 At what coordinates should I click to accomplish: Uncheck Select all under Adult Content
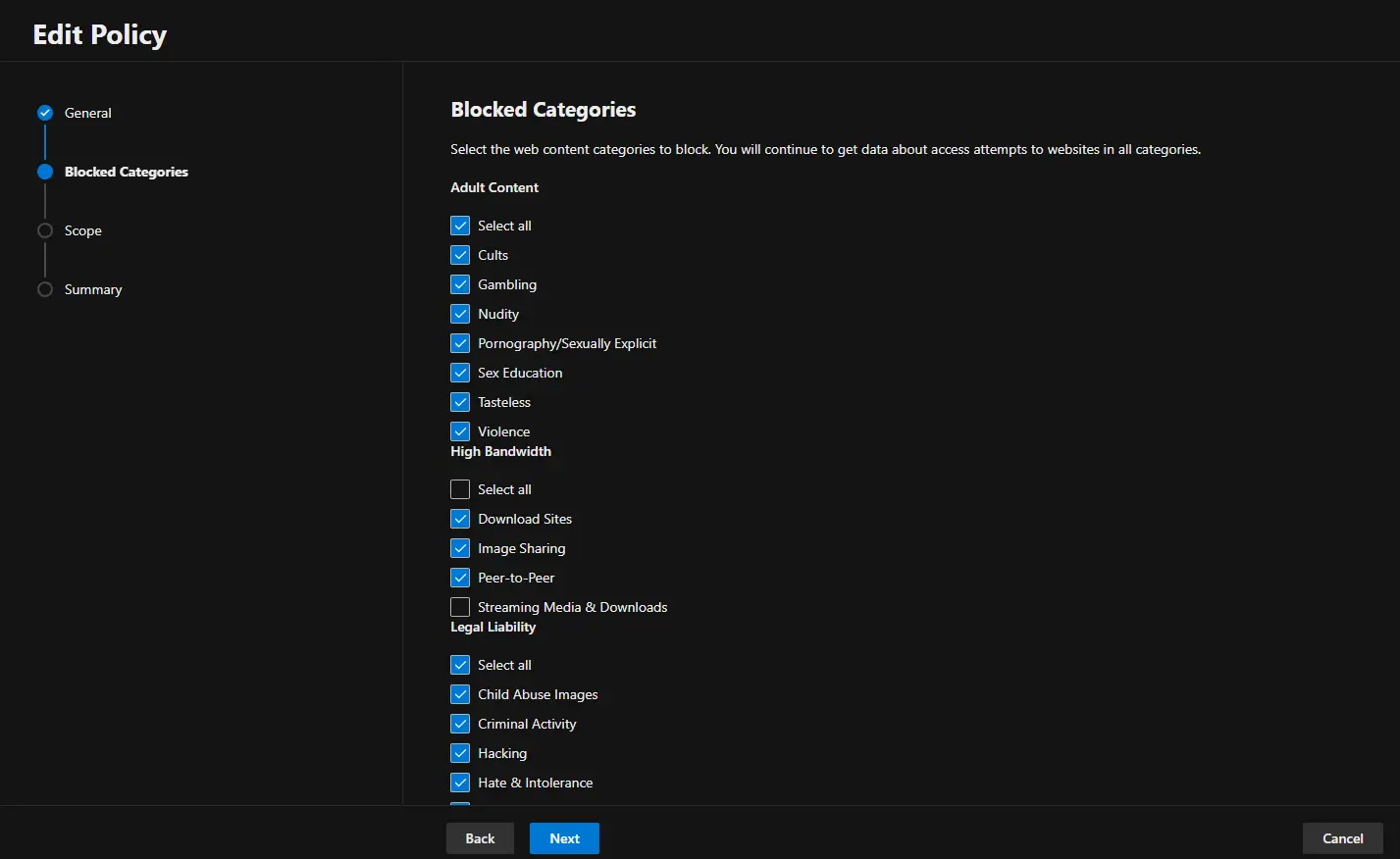pos(459,225)
